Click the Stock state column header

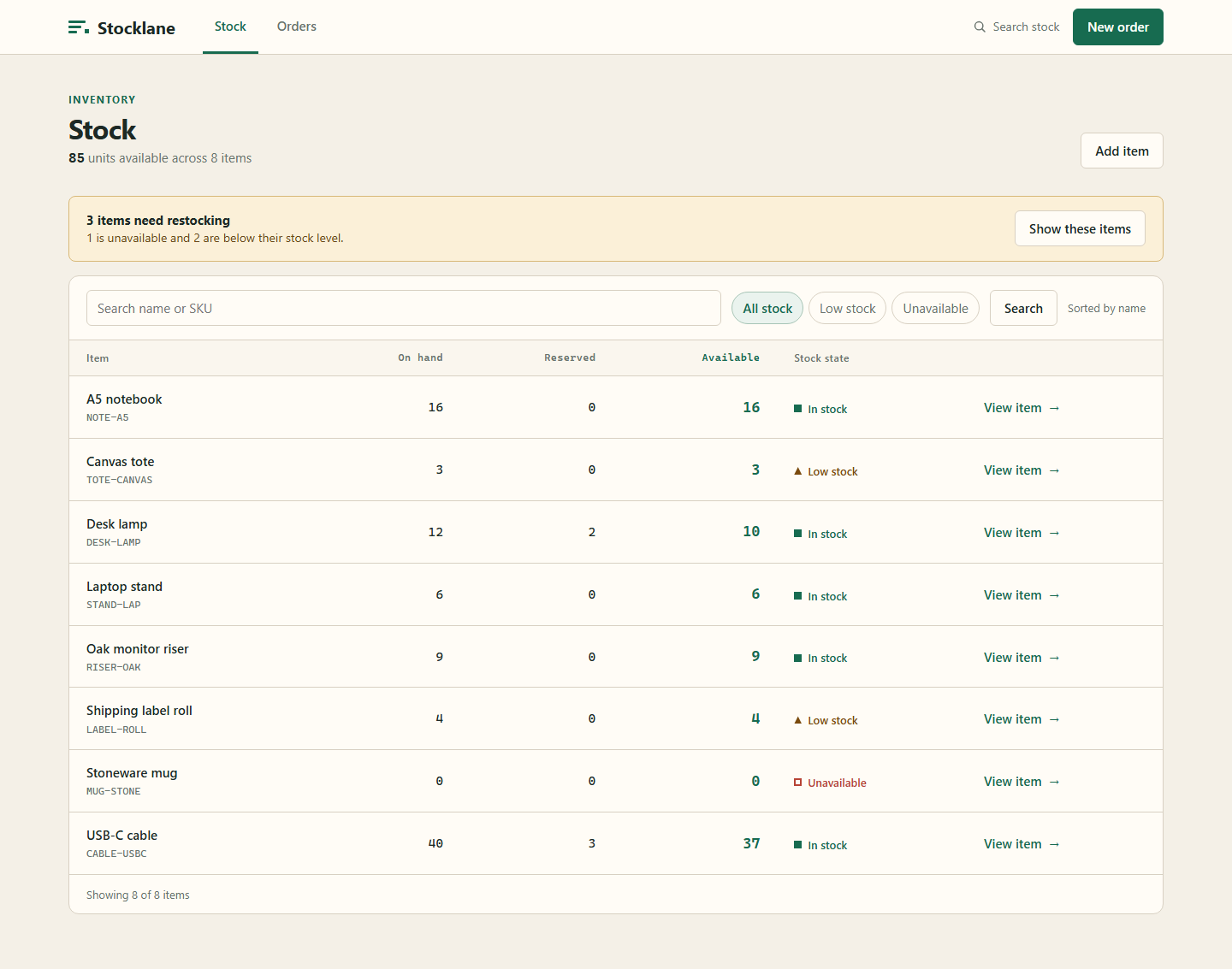[x=821, y=358]
